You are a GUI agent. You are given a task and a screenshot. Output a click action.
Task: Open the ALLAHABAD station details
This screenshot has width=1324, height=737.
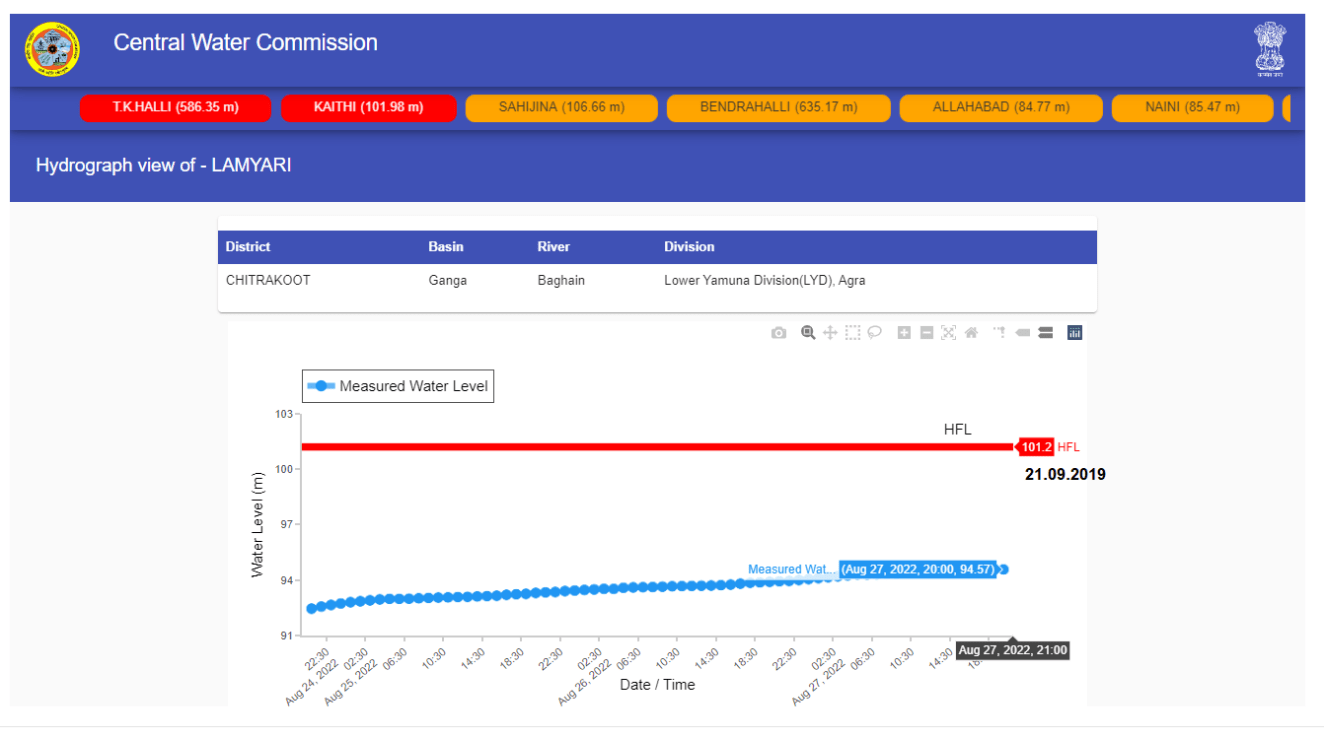(x=1000, y=107)
